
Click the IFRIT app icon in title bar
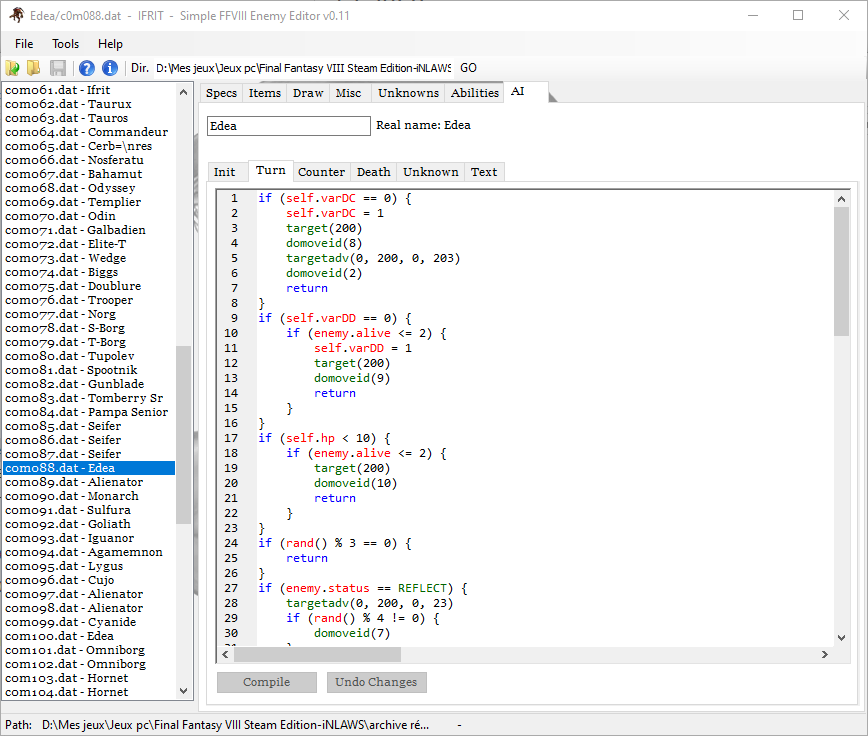point(17,16)
